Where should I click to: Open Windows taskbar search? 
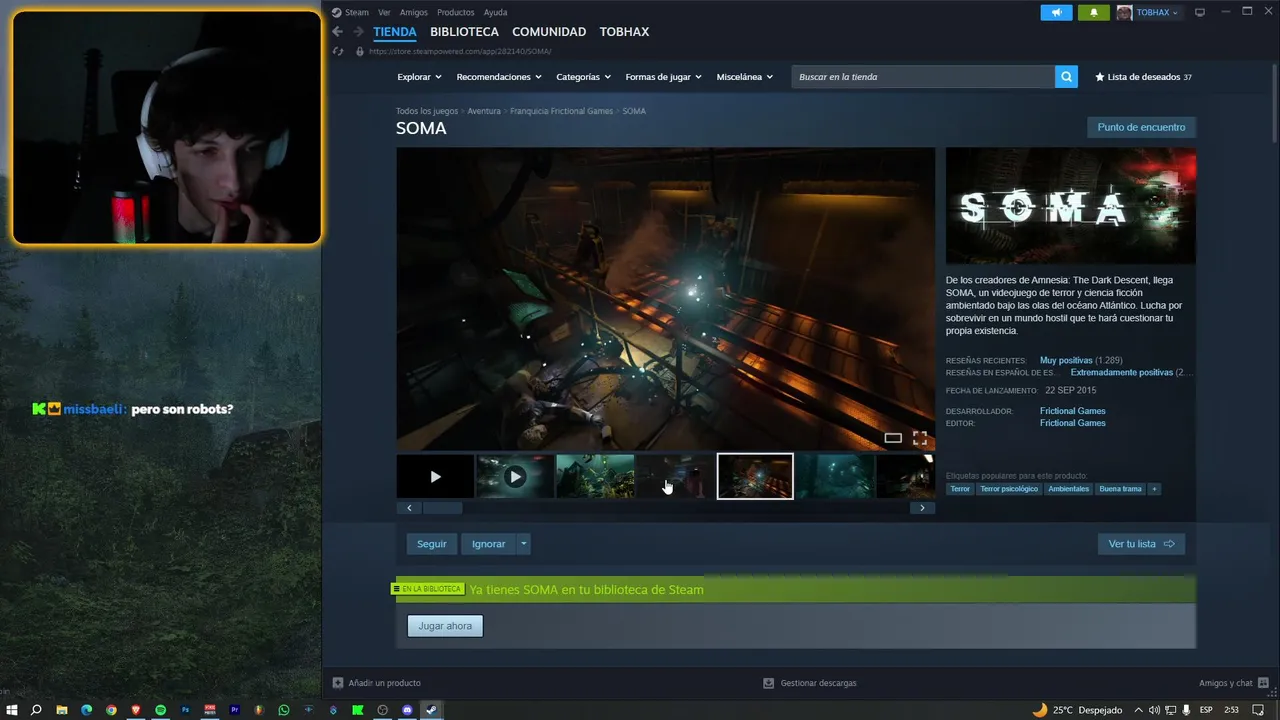36,710
